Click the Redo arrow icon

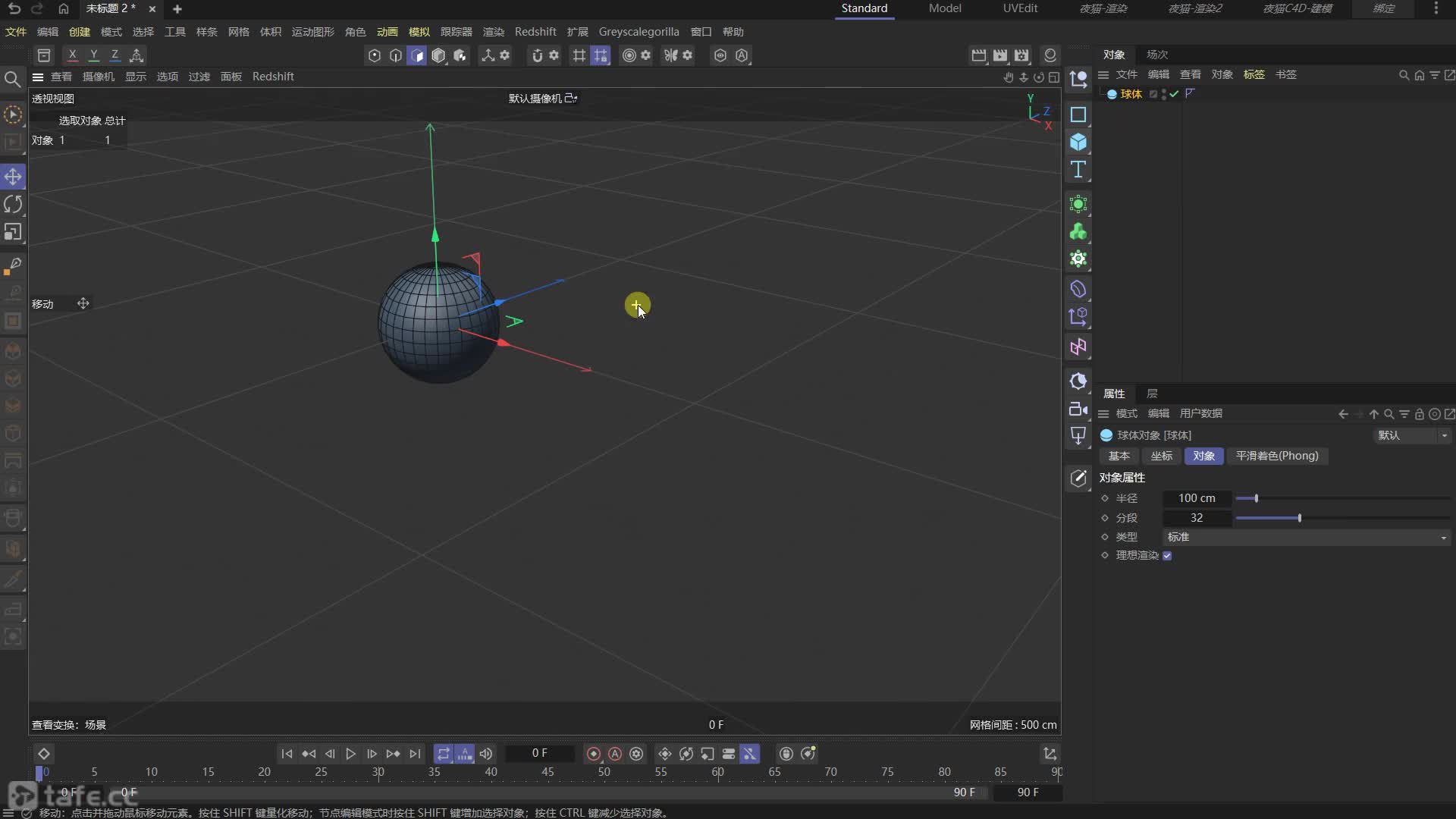36,8
